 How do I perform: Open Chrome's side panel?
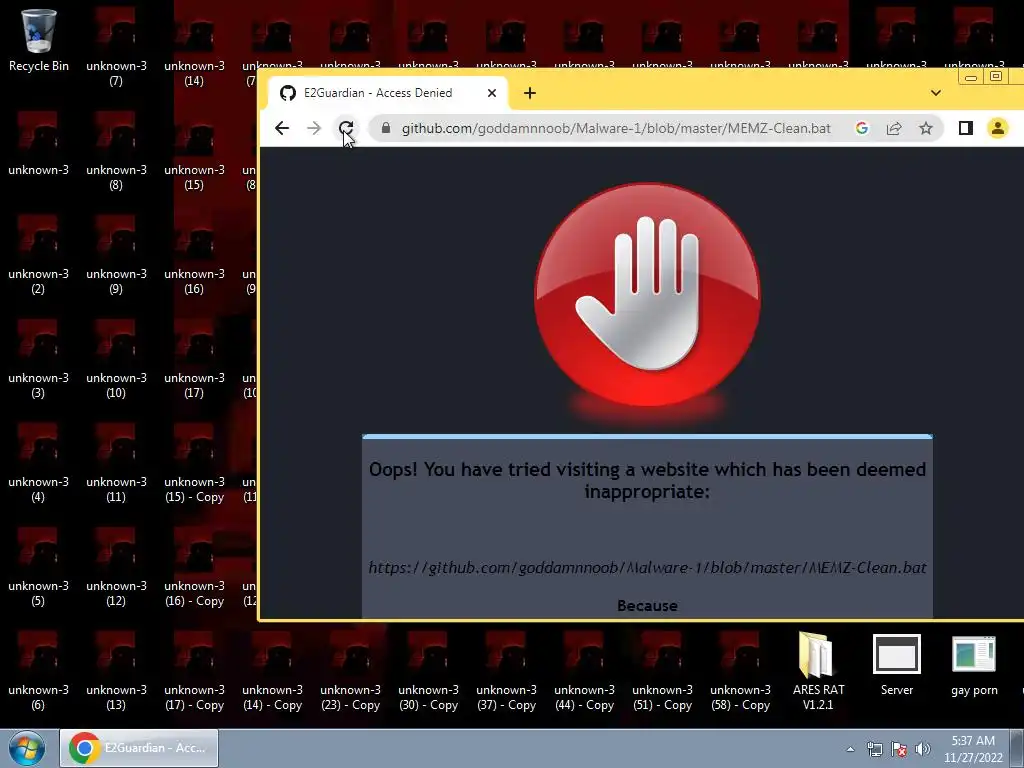(x=966, y=128)
